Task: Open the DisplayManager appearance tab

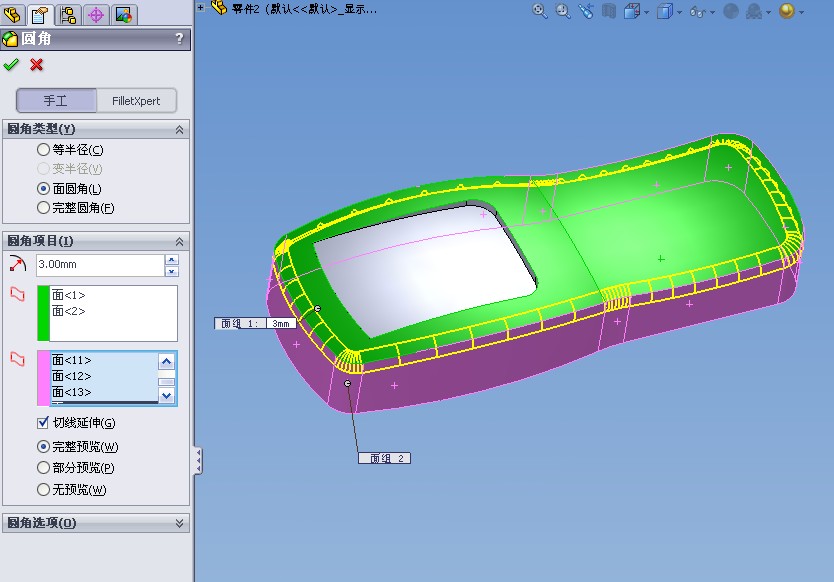Action: pyautogui.click(x=123, y=14)
